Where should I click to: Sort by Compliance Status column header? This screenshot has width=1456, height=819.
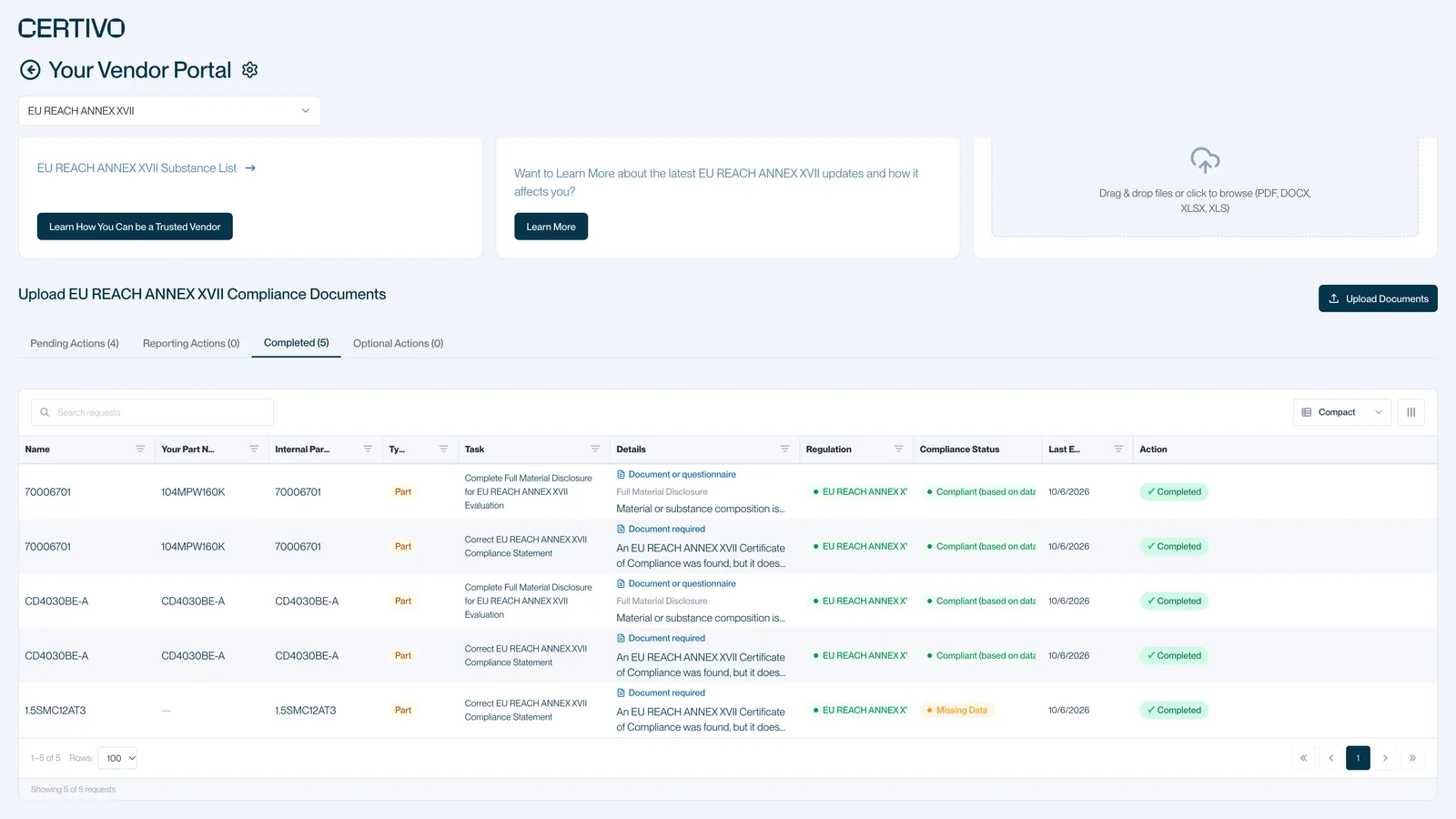click(x=959, y=450)
